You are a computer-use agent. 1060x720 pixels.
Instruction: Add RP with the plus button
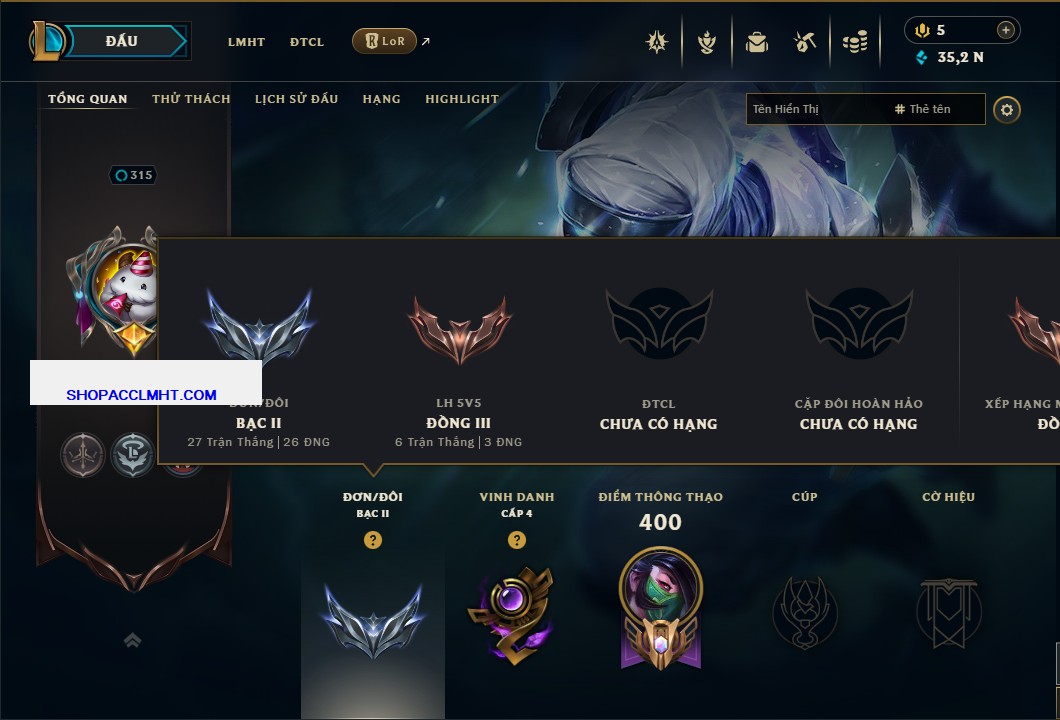[1005, 30]
